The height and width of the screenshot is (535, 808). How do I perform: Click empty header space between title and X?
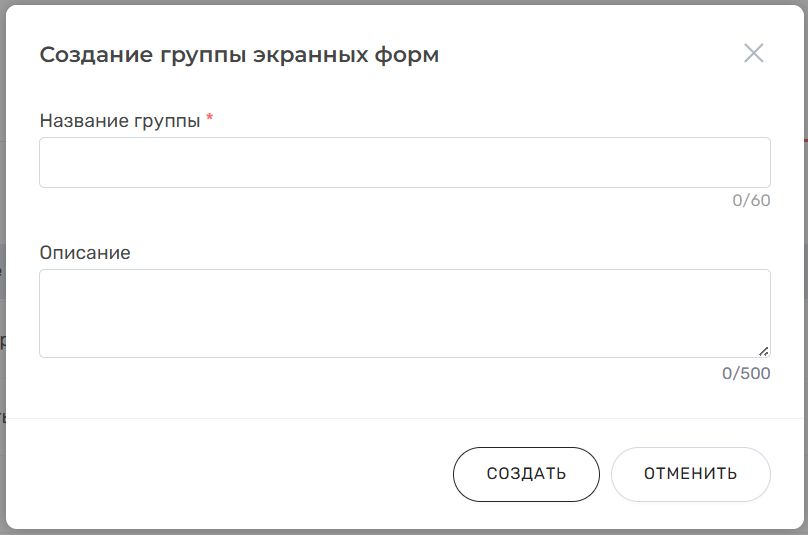pos(590,55)
